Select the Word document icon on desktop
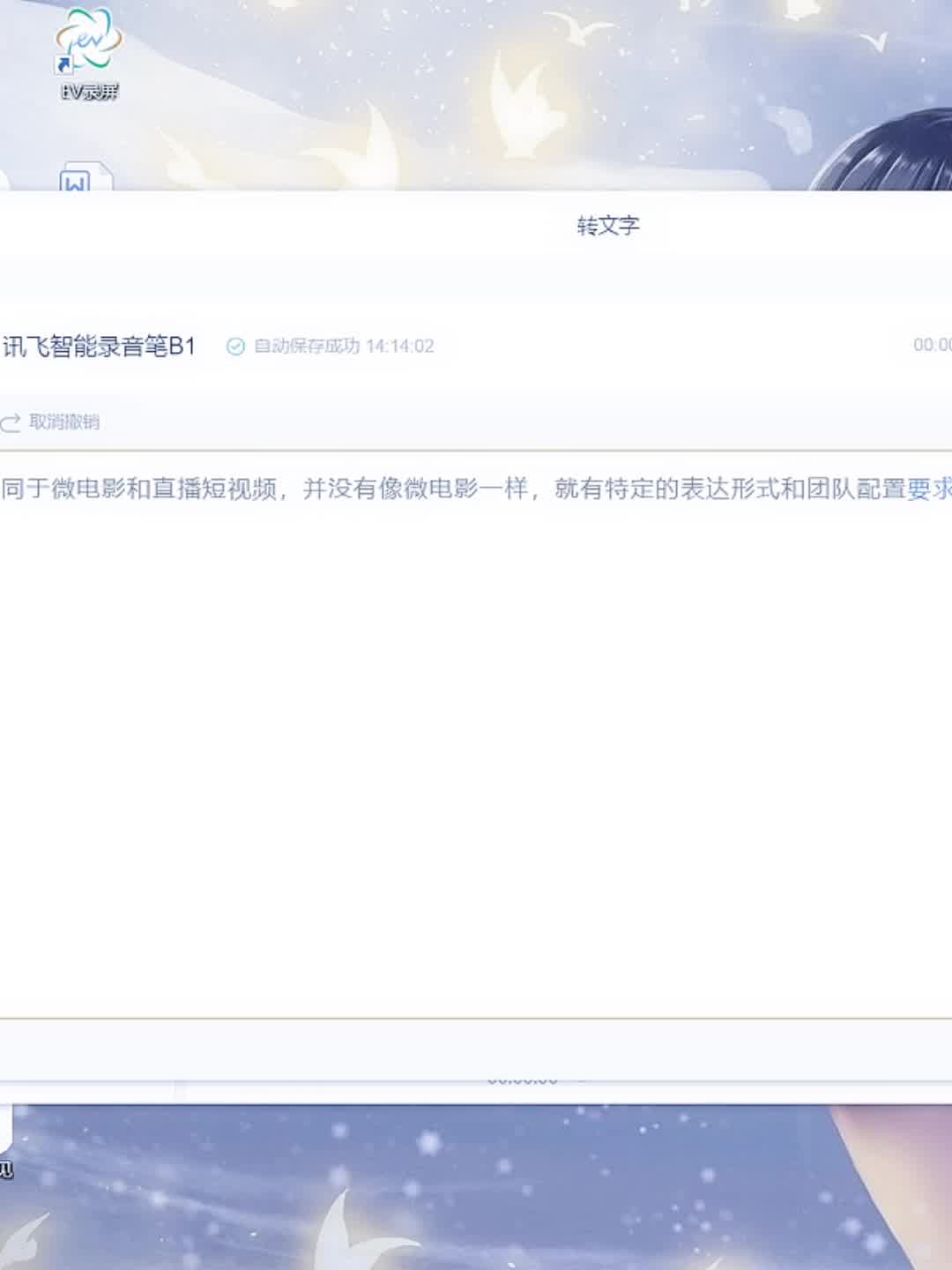 pyautogui.click(x=85, y=179)
